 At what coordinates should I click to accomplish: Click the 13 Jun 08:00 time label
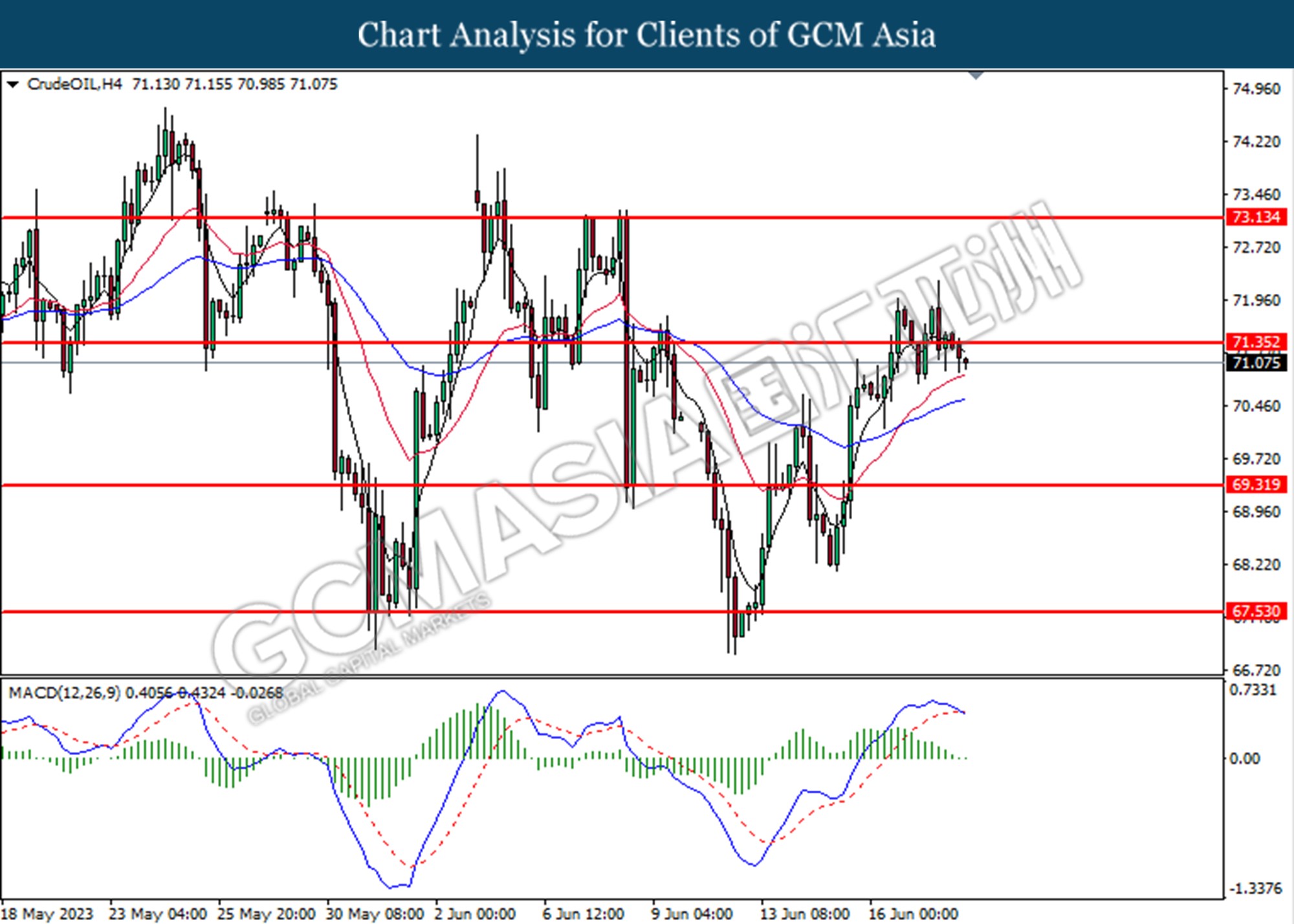click(805, 914)
